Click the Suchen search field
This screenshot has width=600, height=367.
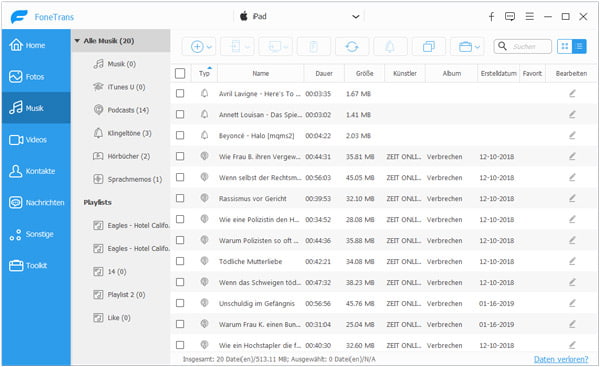(x=523, y=46)
